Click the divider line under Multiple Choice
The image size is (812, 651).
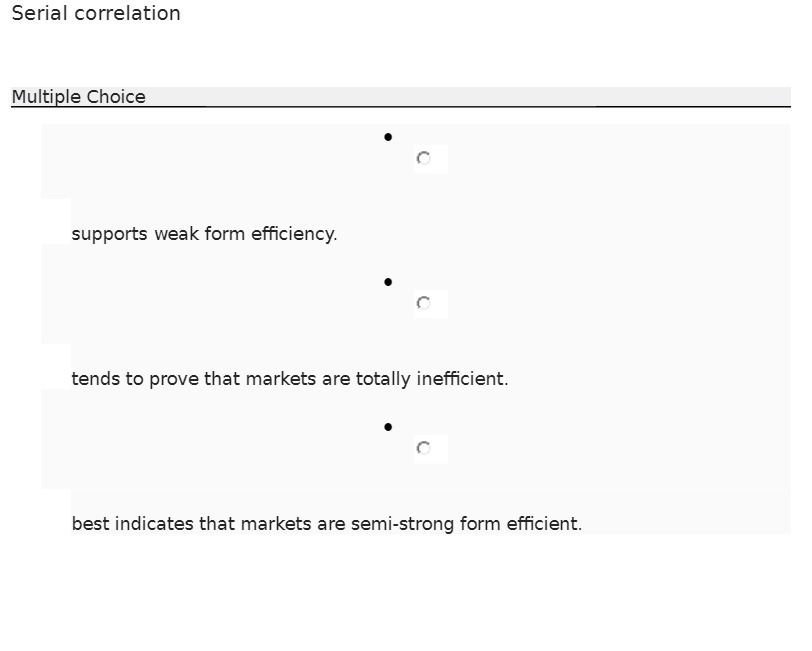(x=400, y=106)
